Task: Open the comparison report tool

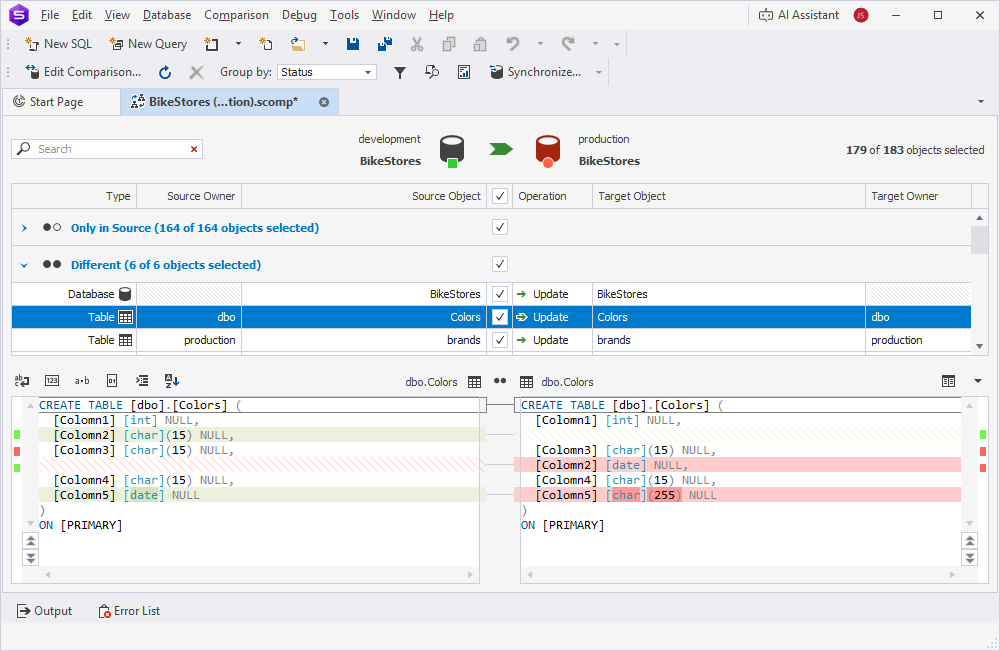Action: click(464, 71)
